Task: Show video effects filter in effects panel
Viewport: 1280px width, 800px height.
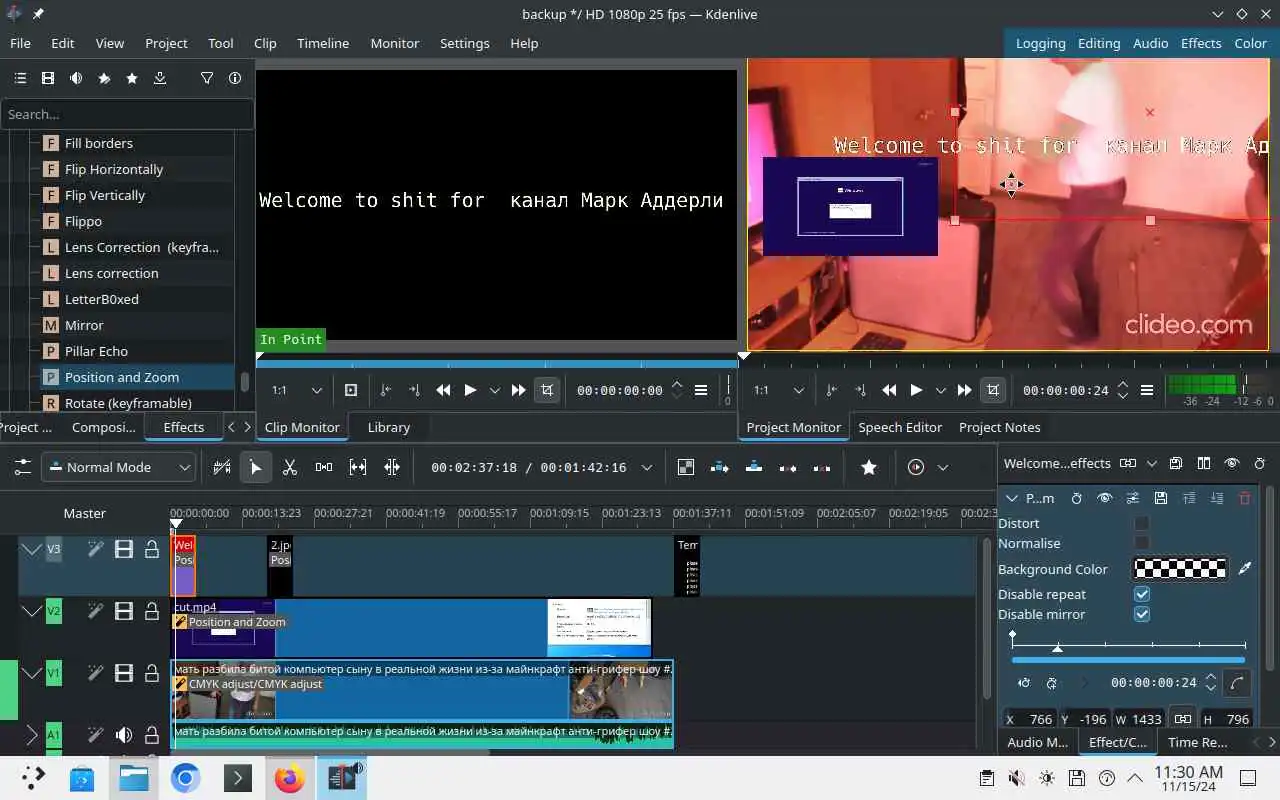Action: point(48,78)
